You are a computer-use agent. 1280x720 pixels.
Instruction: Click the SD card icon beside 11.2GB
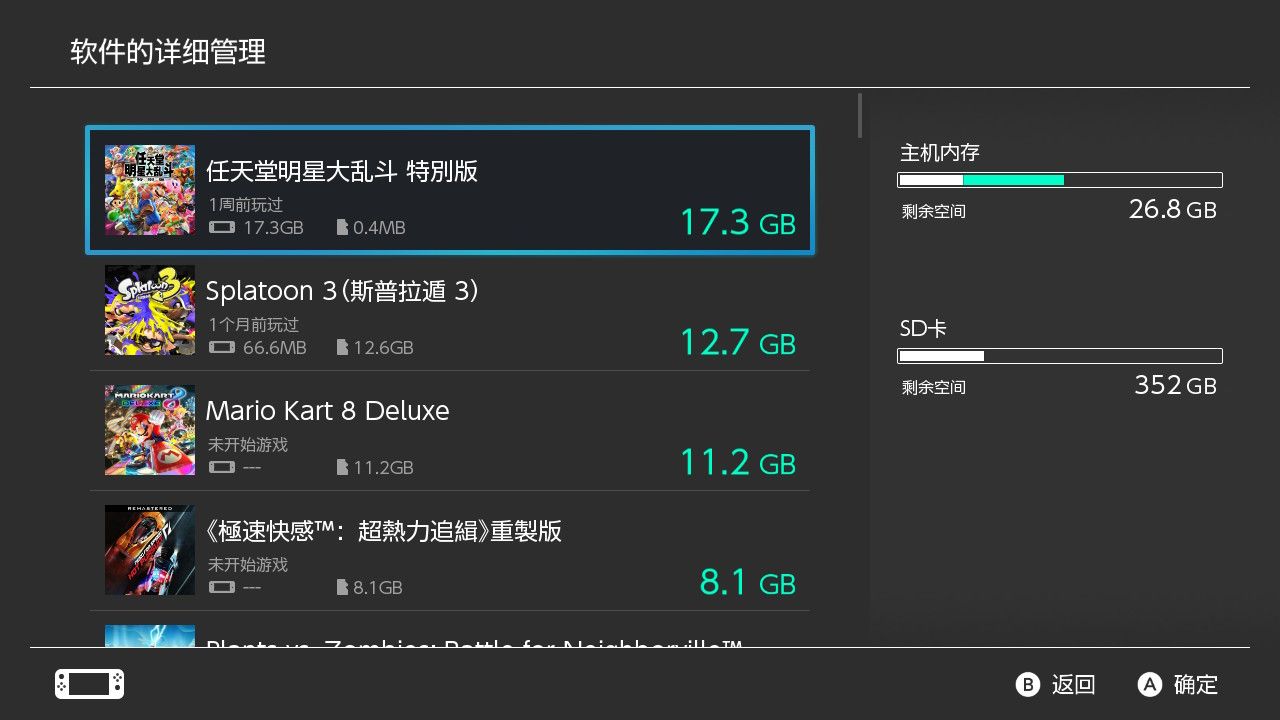pyautogui.click(x=342, y=468)
